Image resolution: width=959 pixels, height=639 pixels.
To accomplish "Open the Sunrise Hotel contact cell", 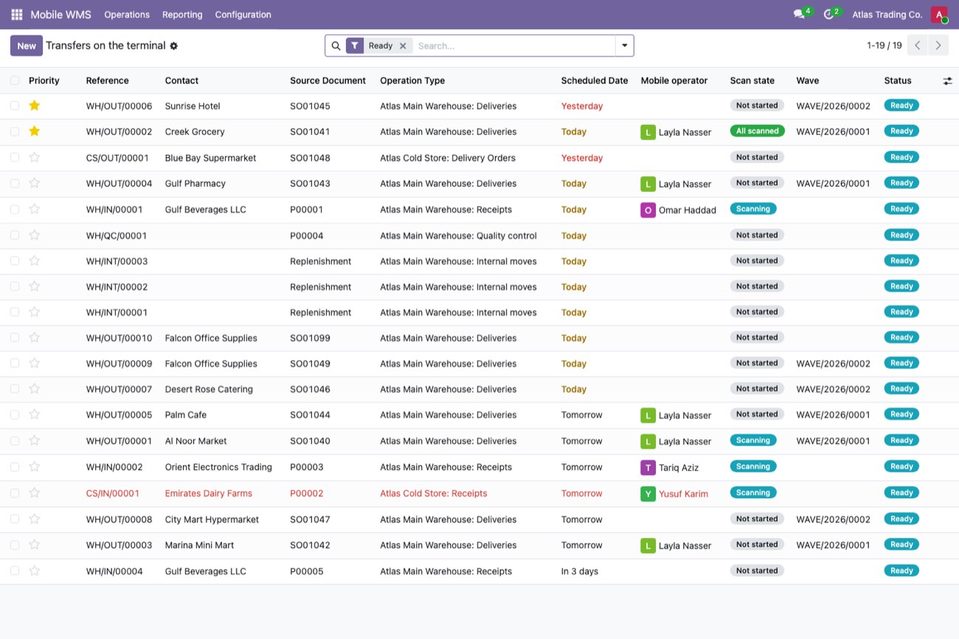I will 193,106.
